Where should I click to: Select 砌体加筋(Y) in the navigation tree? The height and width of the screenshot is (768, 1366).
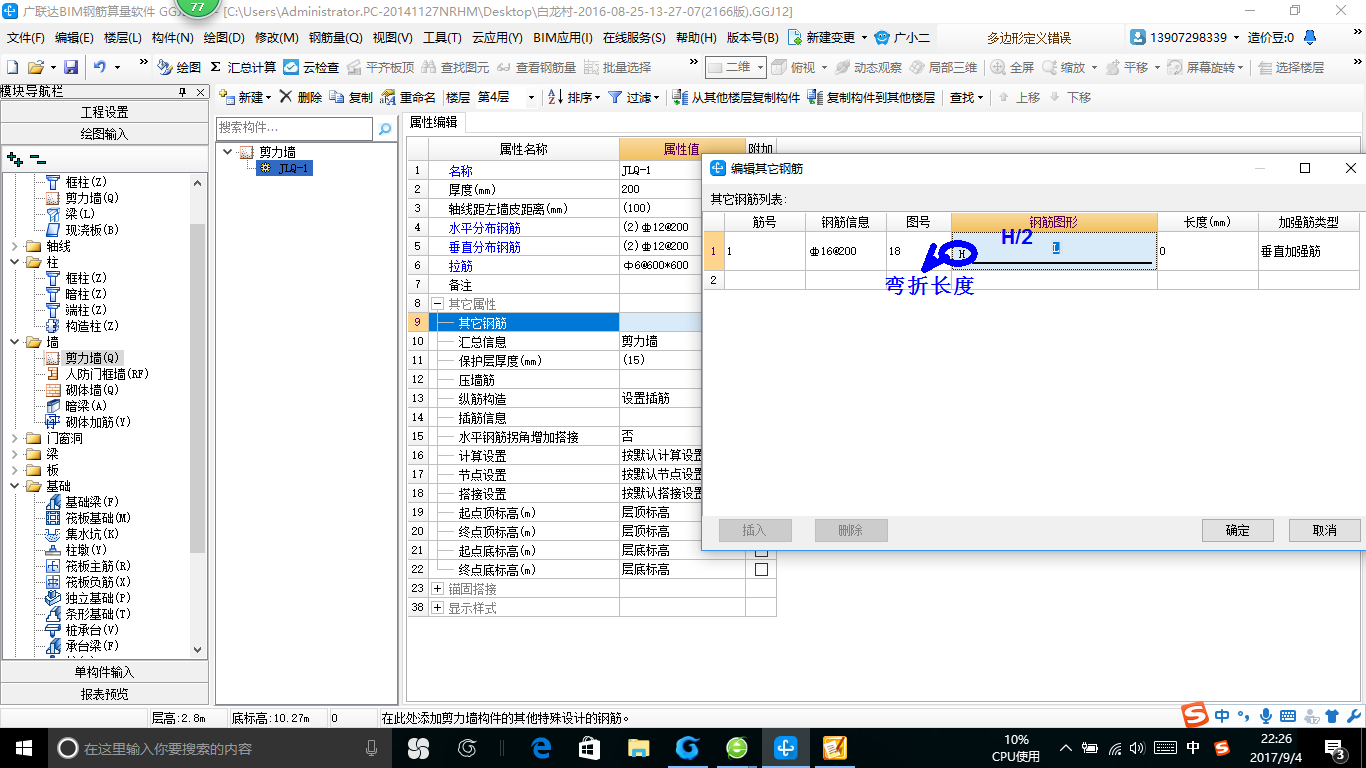coord(89,422)
